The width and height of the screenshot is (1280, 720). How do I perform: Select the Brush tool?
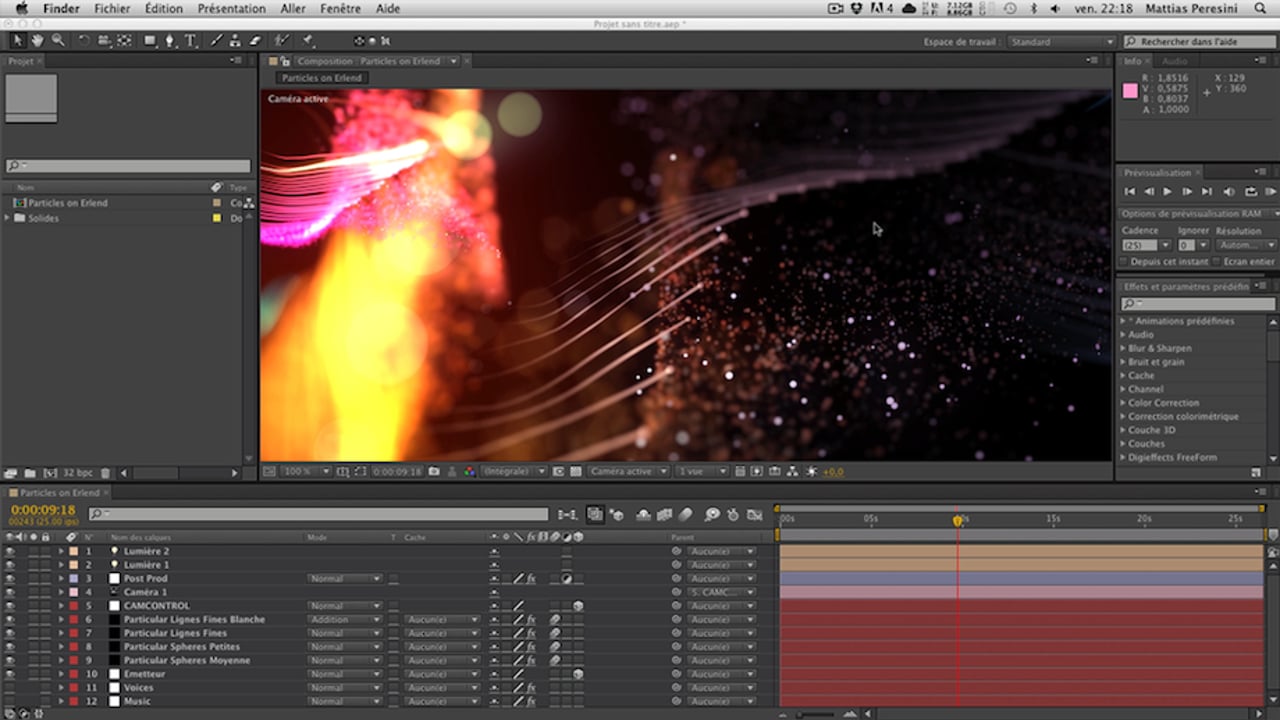217,41
